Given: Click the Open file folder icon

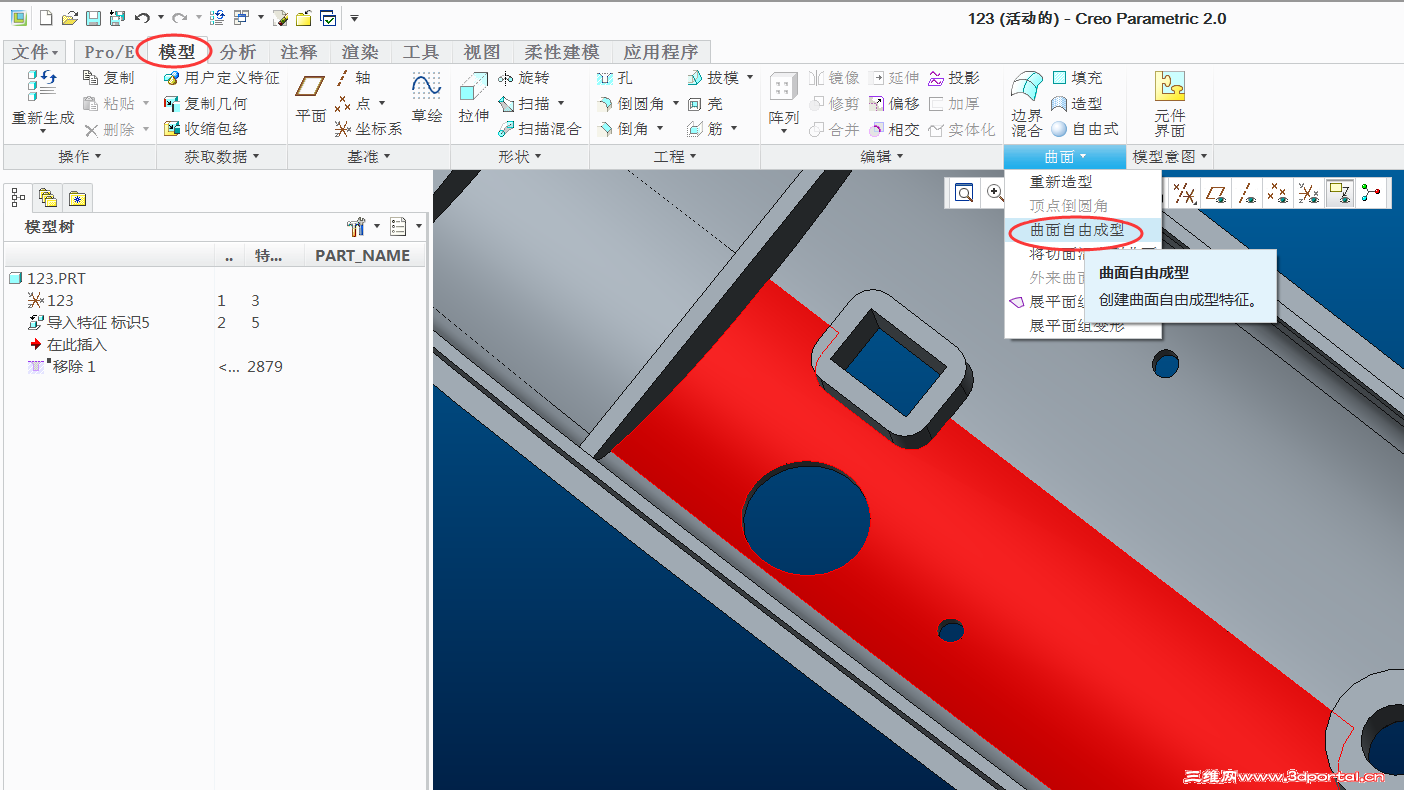Looking at the screenshot, I should coord(69,18).
